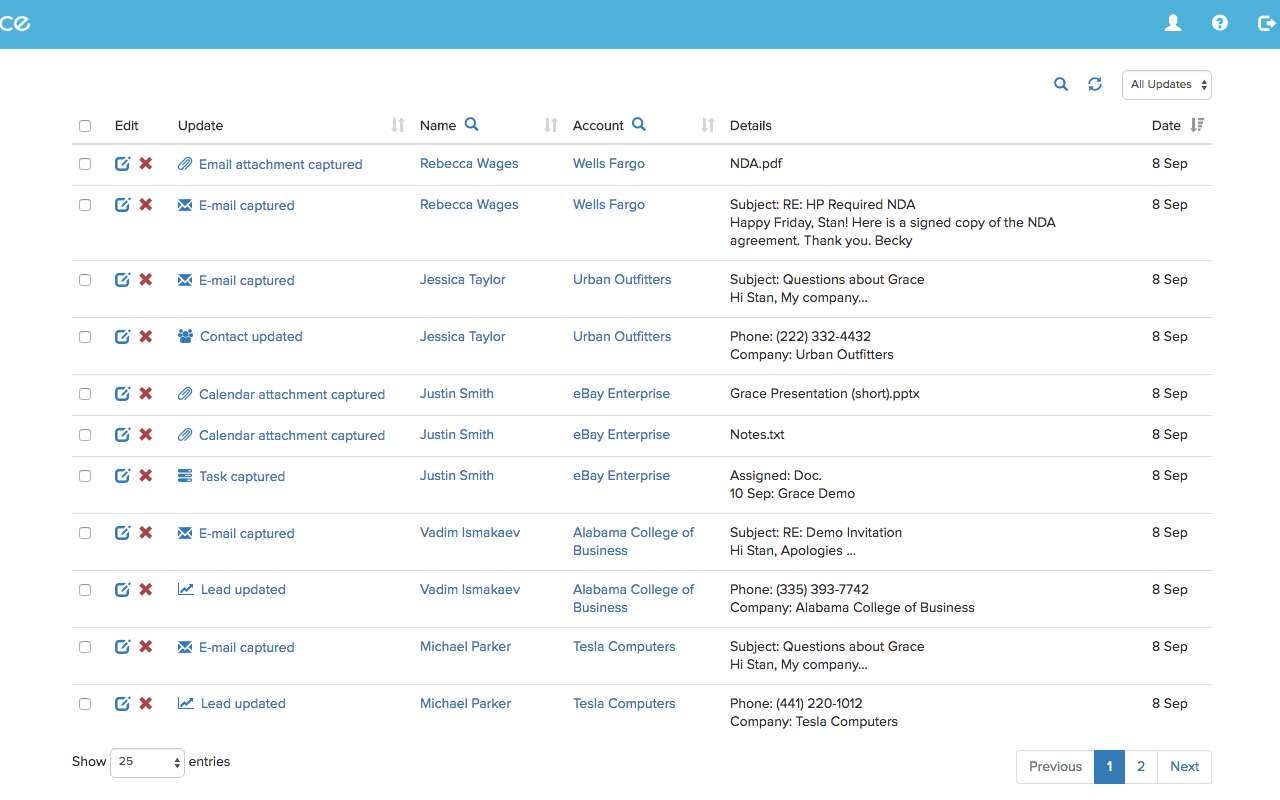Edit the Task captured row
The width and height of the screenshot is (1280, 800).
(122, 476)
